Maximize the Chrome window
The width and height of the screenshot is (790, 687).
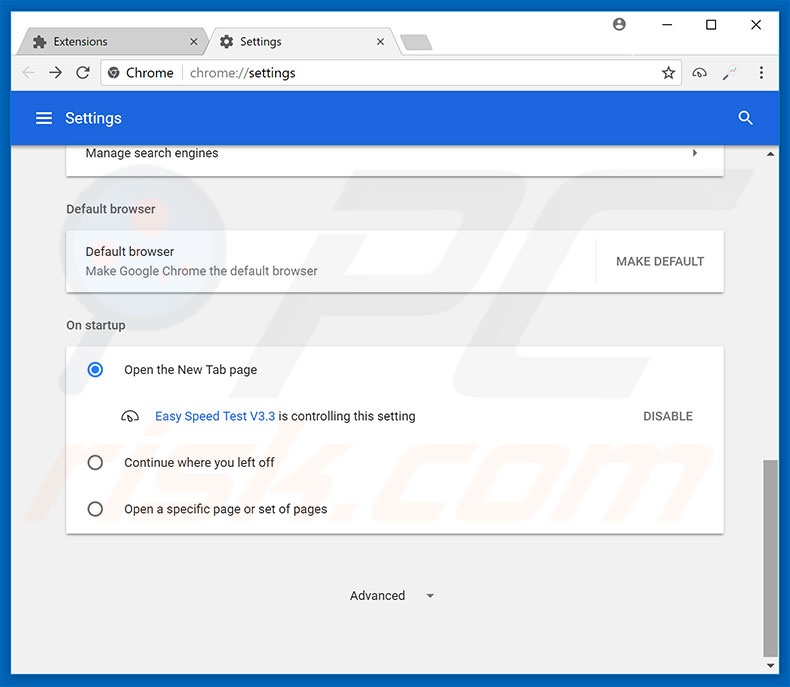coord(711,25)
